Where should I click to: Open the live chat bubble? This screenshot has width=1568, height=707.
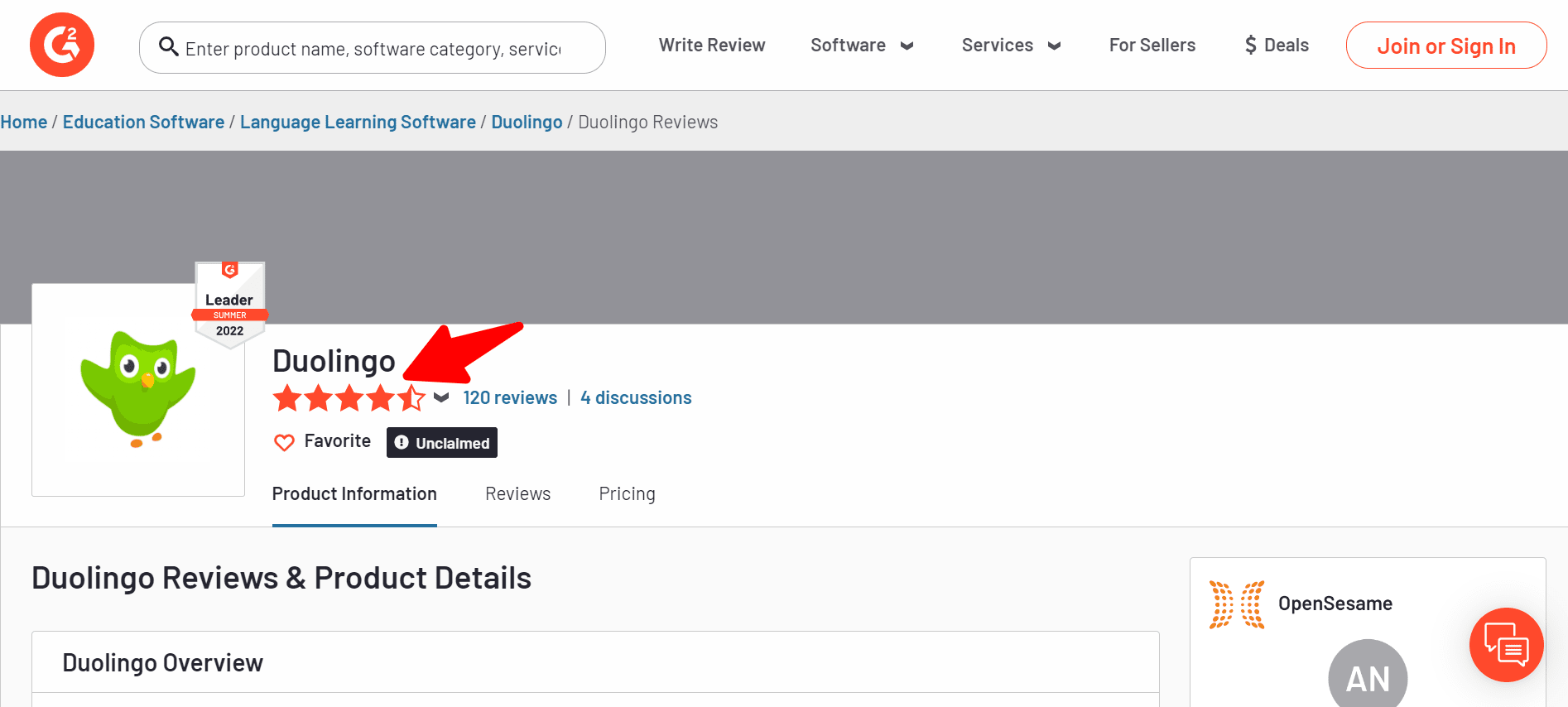click(1505, 645)
